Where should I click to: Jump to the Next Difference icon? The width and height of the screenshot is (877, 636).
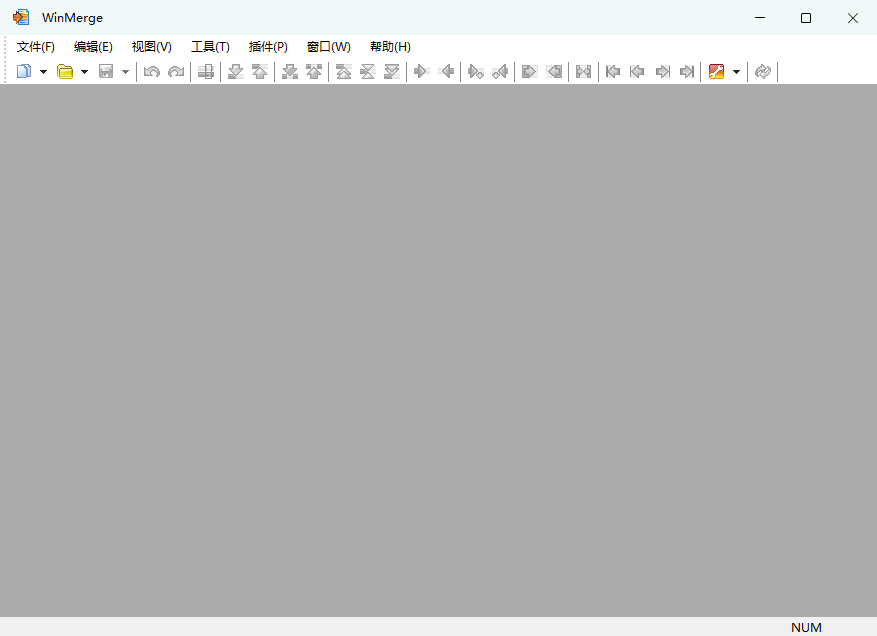click(x=236, y=71)
